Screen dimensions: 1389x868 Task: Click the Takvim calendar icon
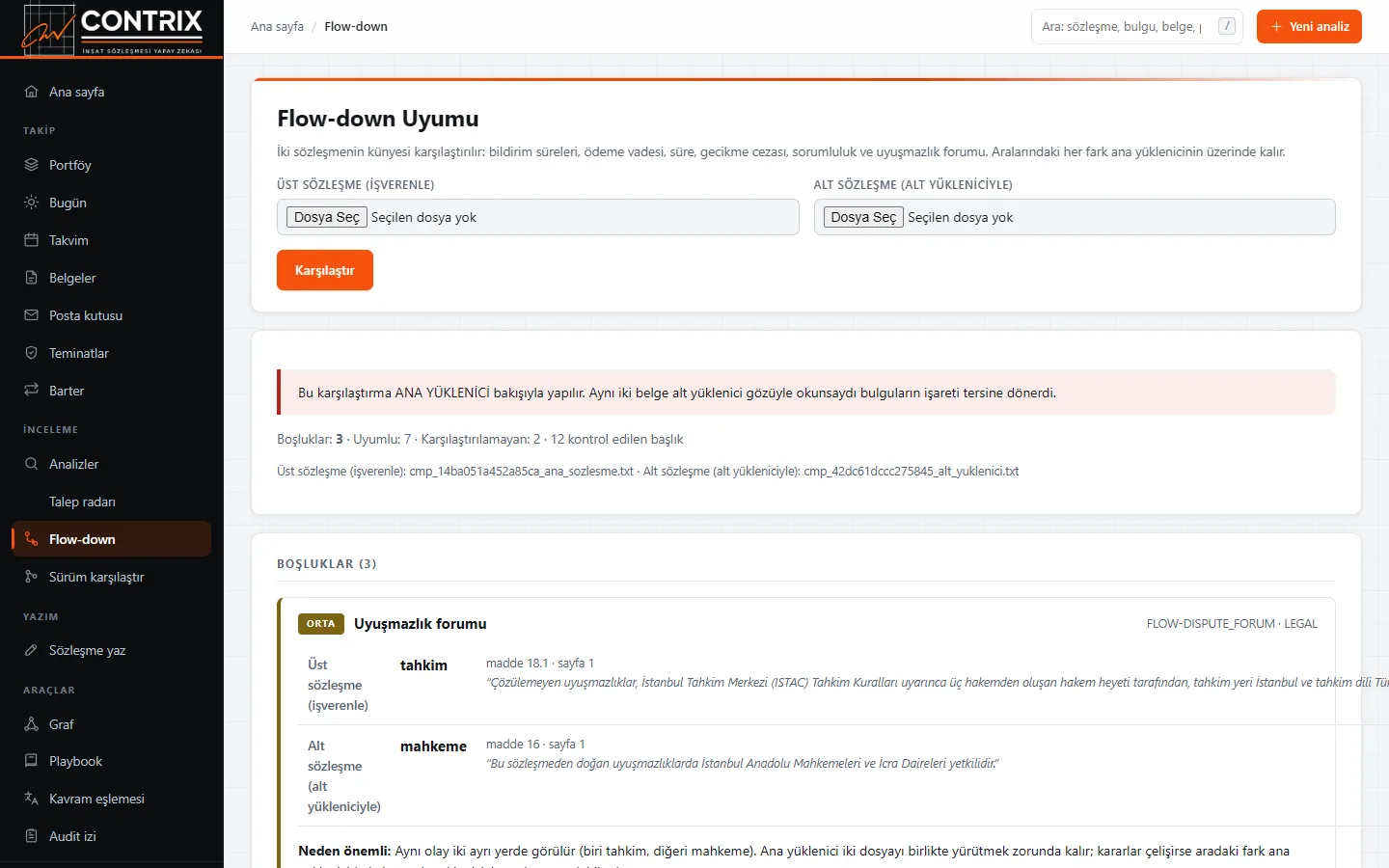coord(31,240)
